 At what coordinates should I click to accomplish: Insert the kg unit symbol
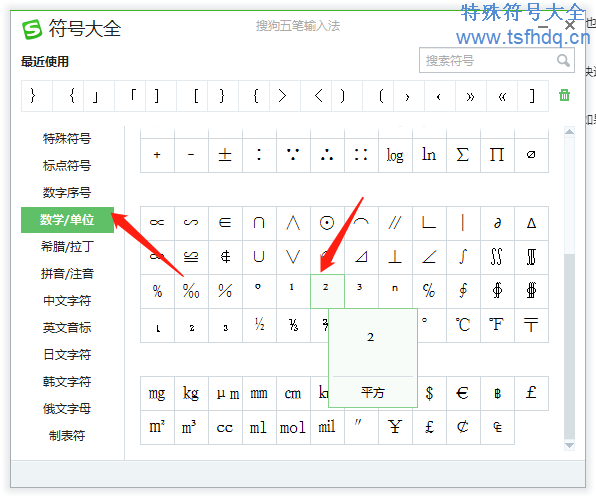coord(191,393)
